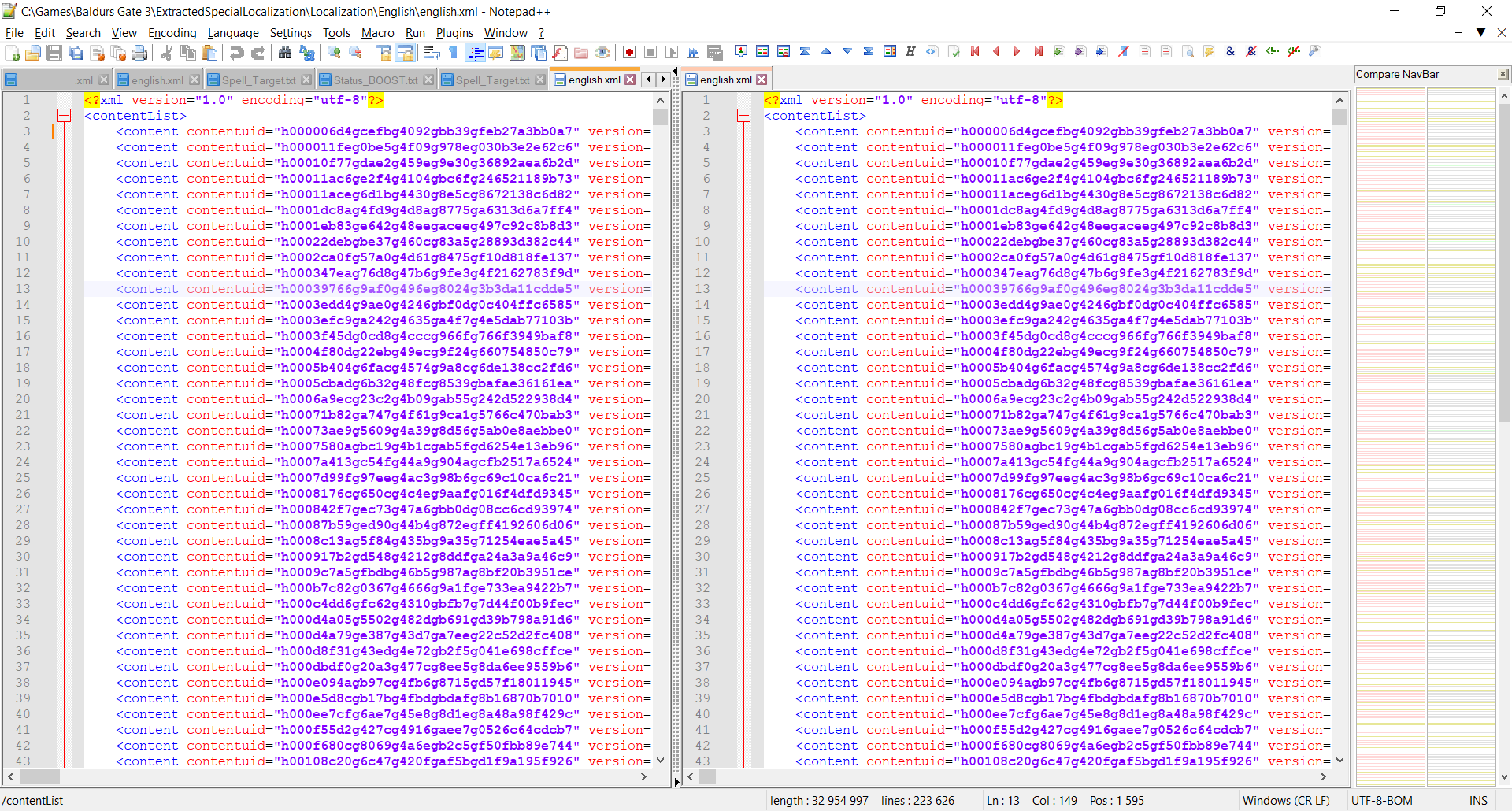Collapse the contentList node in the left pane

[65, 116]
